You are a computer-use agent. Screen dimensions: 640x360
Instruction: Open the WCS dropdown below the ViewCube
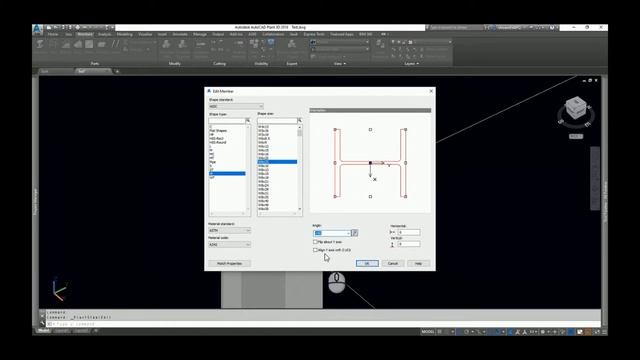point(576,136)
